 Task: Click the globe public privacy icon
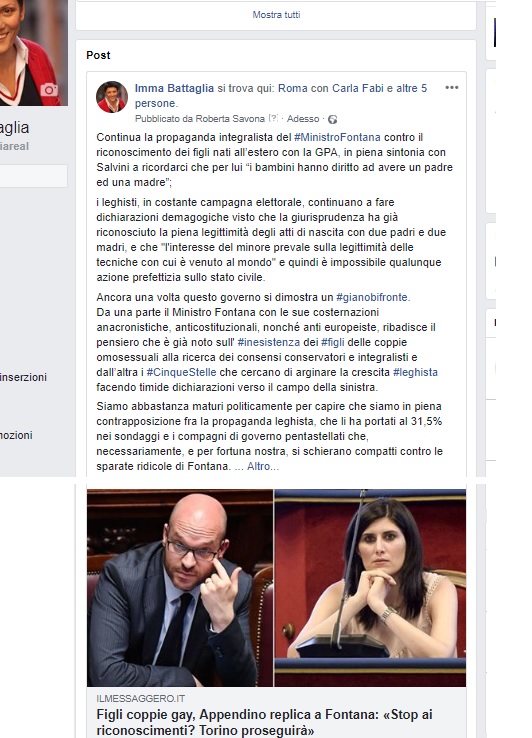pos(332,120)
